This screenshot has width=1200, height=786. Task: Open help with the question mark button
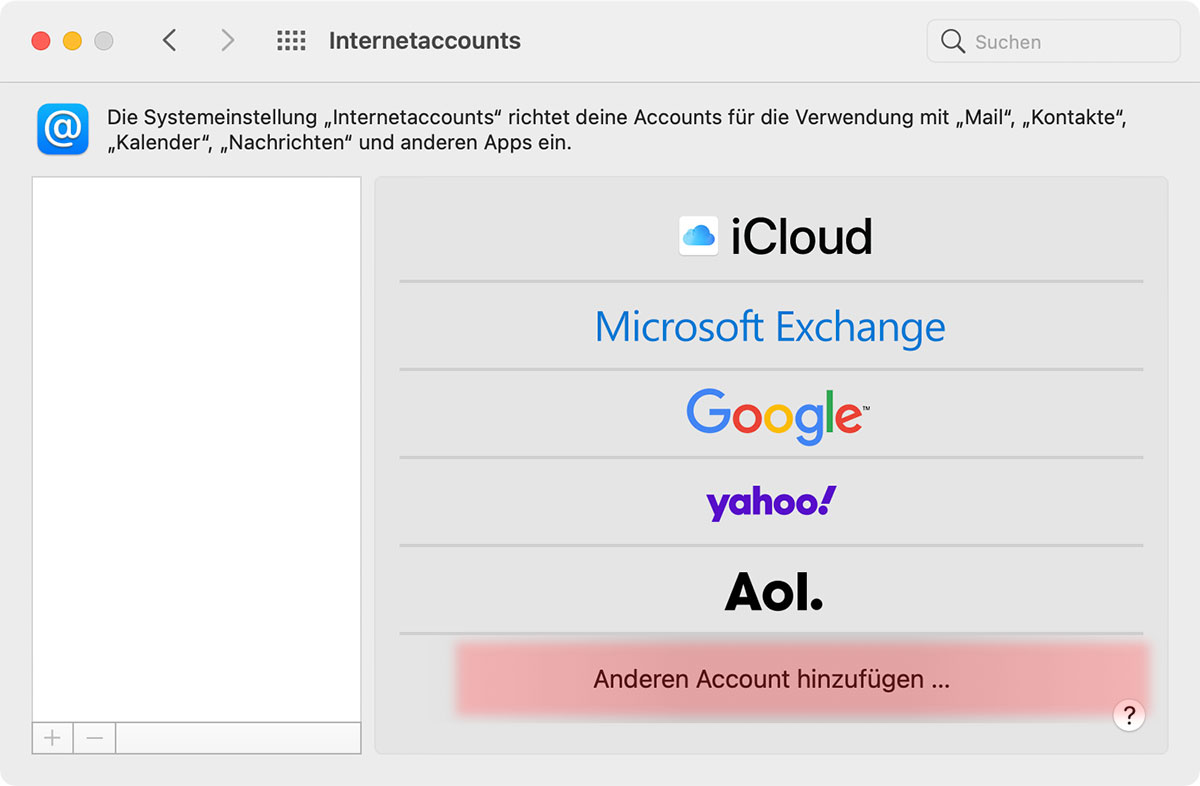coord(1129,715)
